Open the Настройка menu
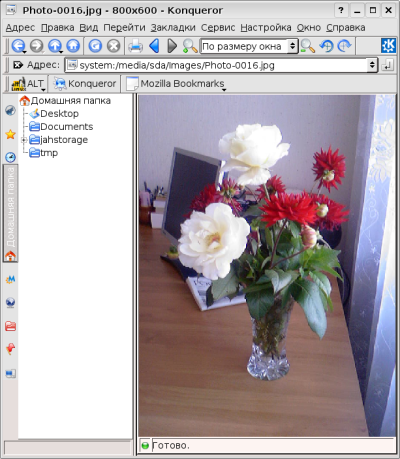This screenshot has width=400, height=459. 266,28
